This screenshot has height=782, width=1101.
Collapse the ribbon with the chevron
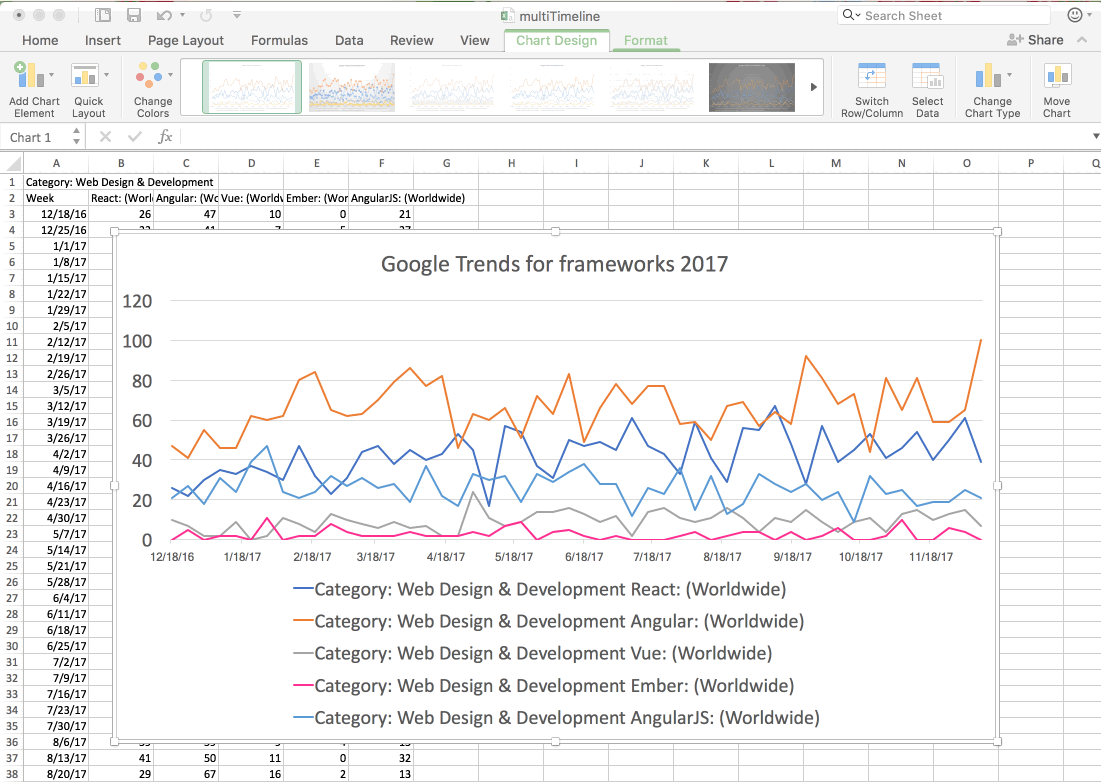pyautogui.click(x=1083, y=40)
